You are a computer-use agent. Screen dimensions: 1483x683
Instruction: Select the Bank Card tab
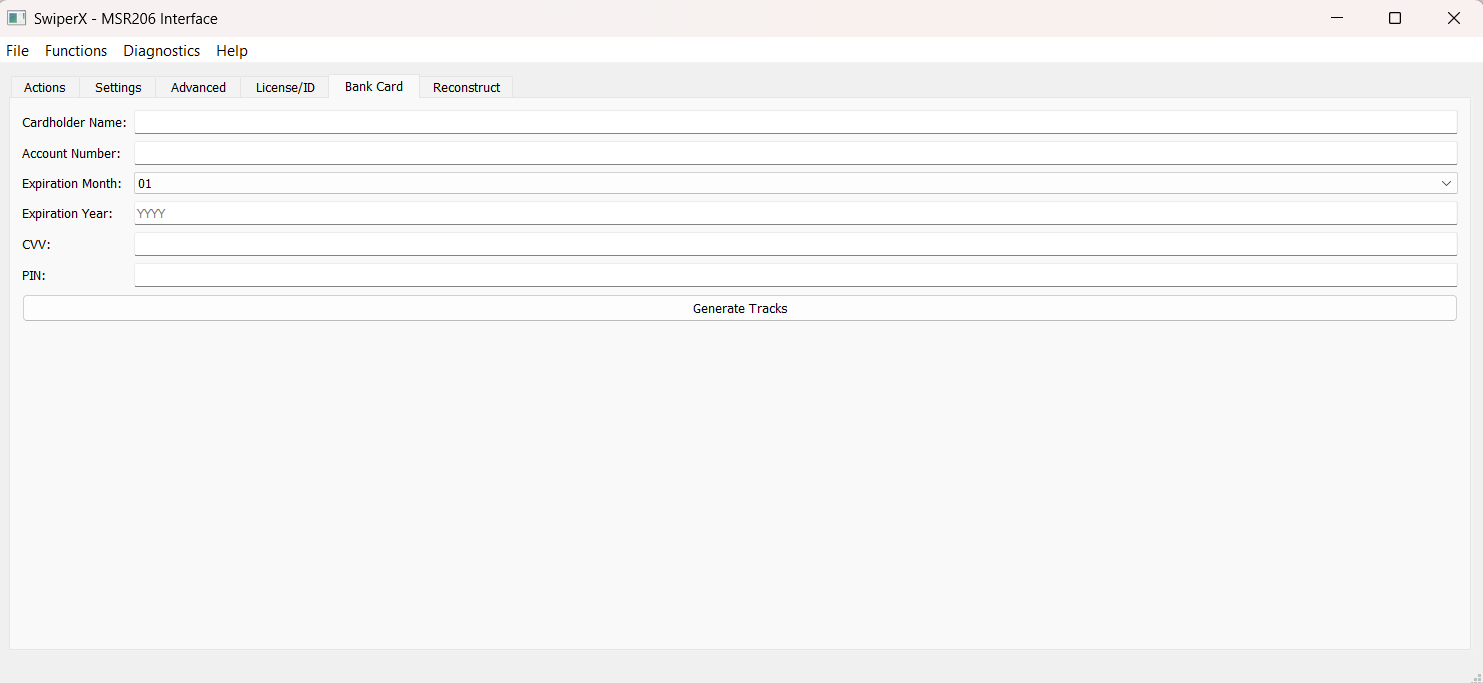tap(374, 87)
